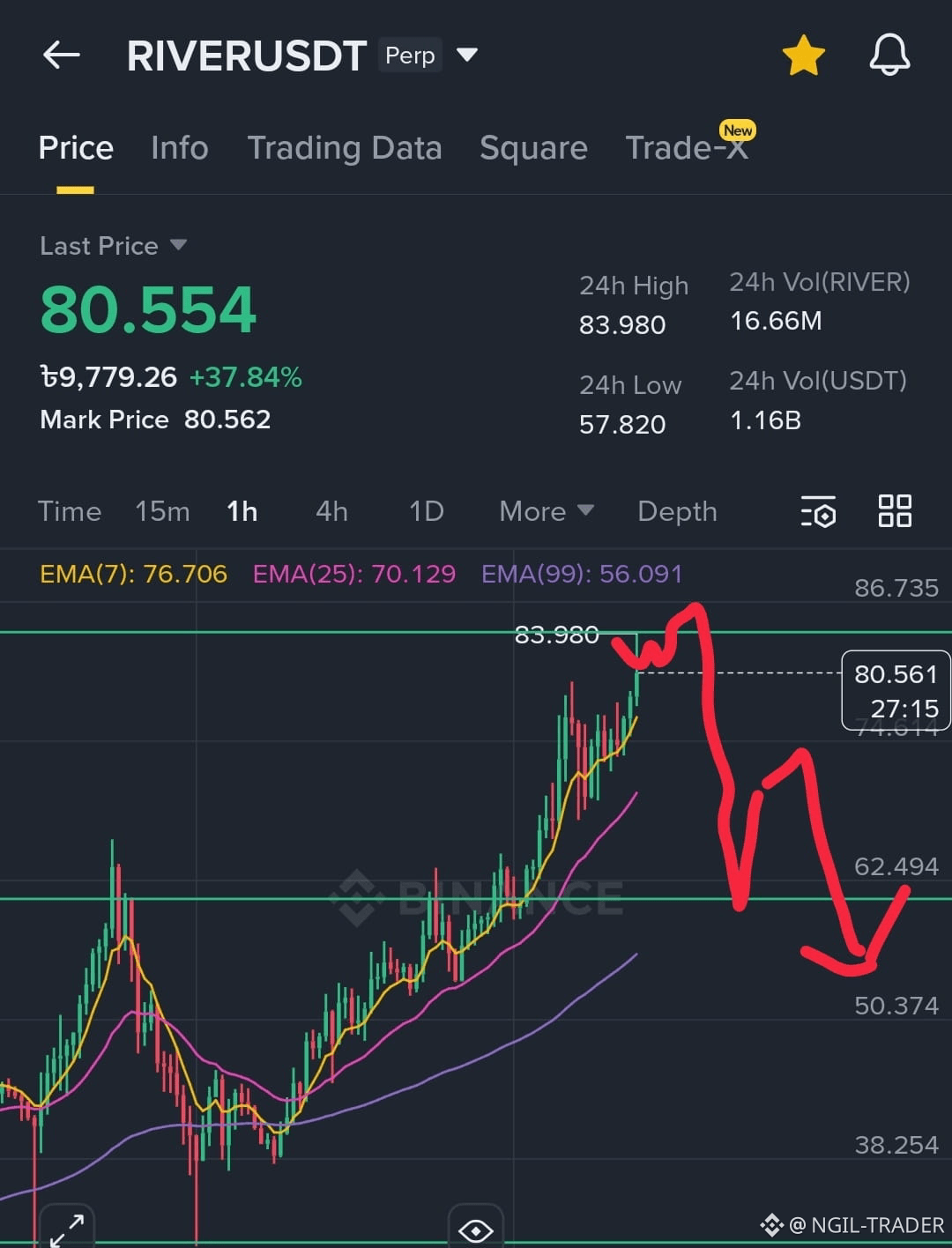Viewport: 952px width, 1248px height.
Task: Click the 24h High value 83.980
Action: click(x=622, y=325)
